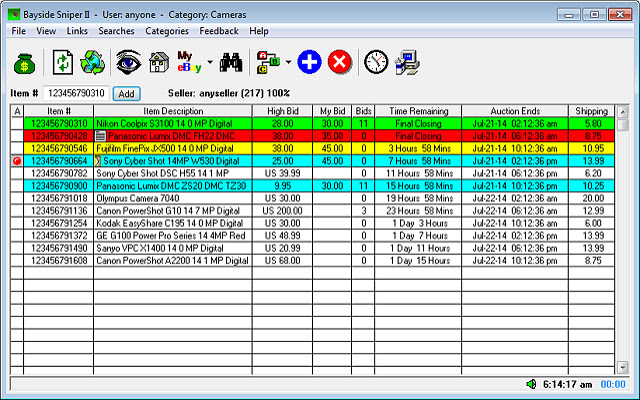
Task: Click the recycle globe refresh icon
Action: point(93,62)
